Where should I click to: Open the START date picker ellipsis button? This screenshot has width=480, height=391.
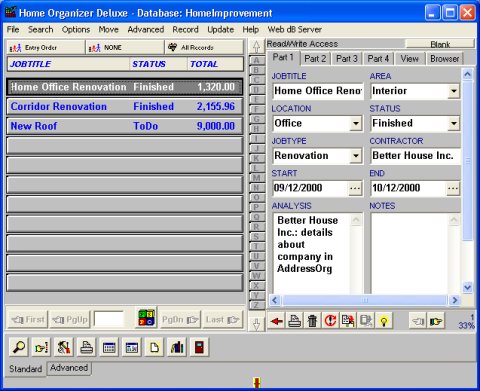pyautogui.click(x=355, y=189)
